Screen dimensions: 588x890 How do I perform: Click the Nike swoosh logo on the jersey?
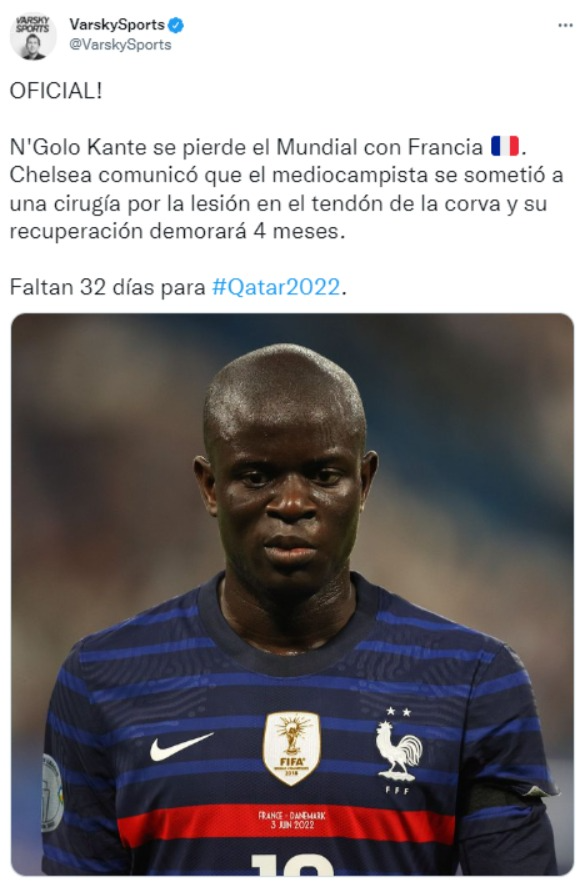[181, 746]
